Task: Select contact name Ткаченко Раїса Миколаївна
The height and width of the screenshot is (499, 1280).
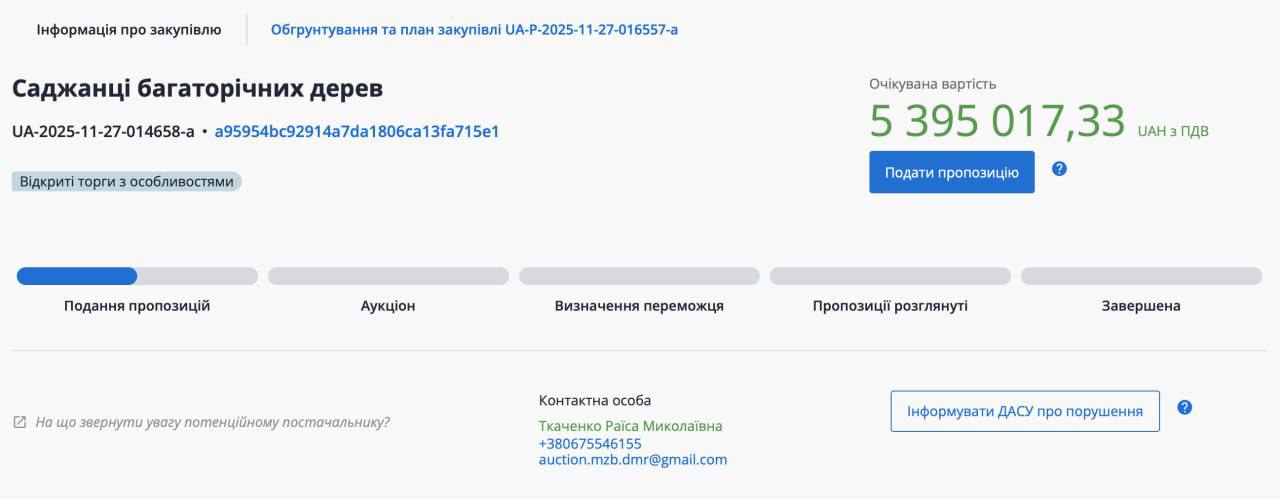Action: [x=630, y=426]
